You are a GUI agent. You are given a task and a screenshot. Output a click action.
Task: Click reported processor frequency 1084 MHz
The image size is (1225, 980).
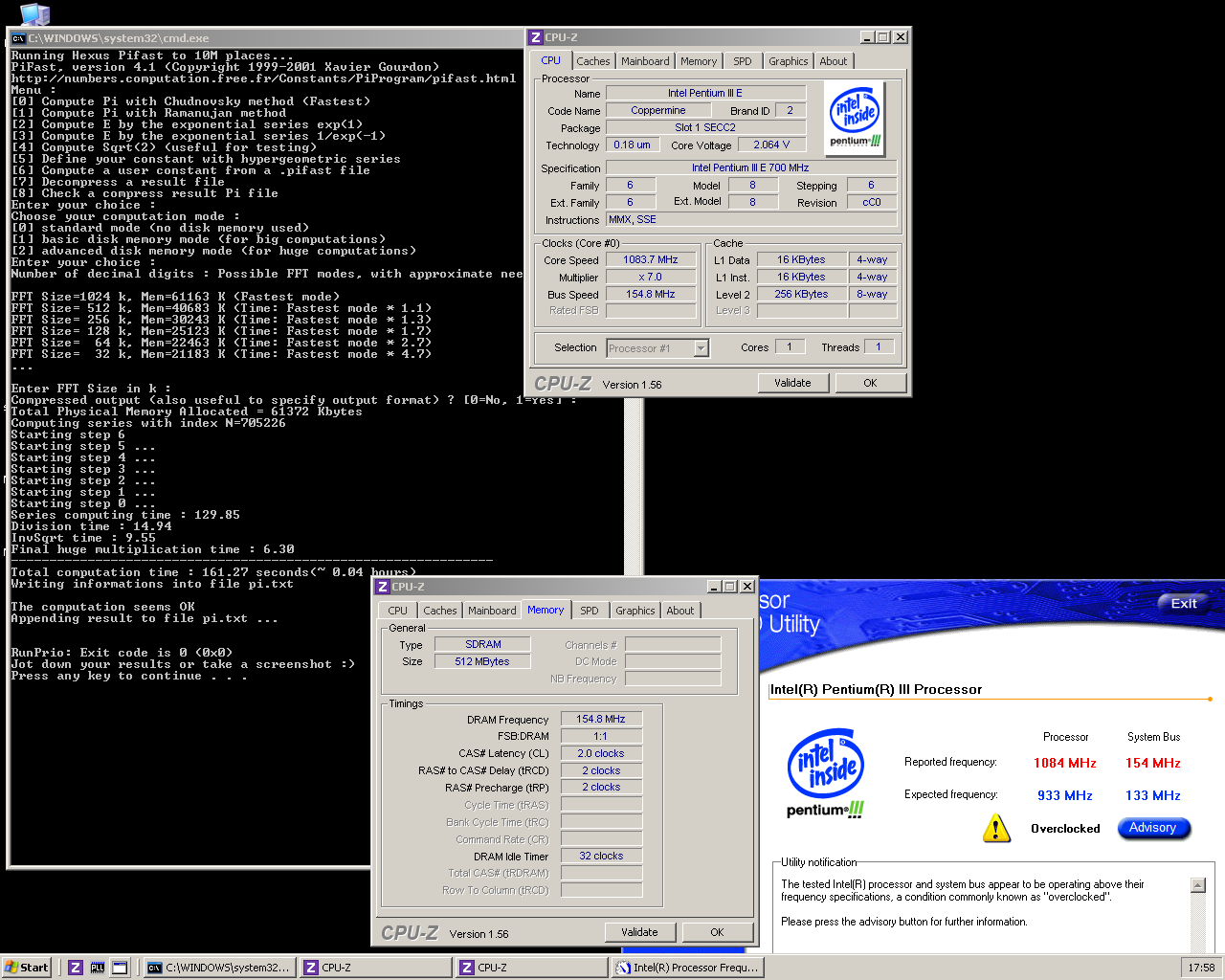pos(1065,763)
